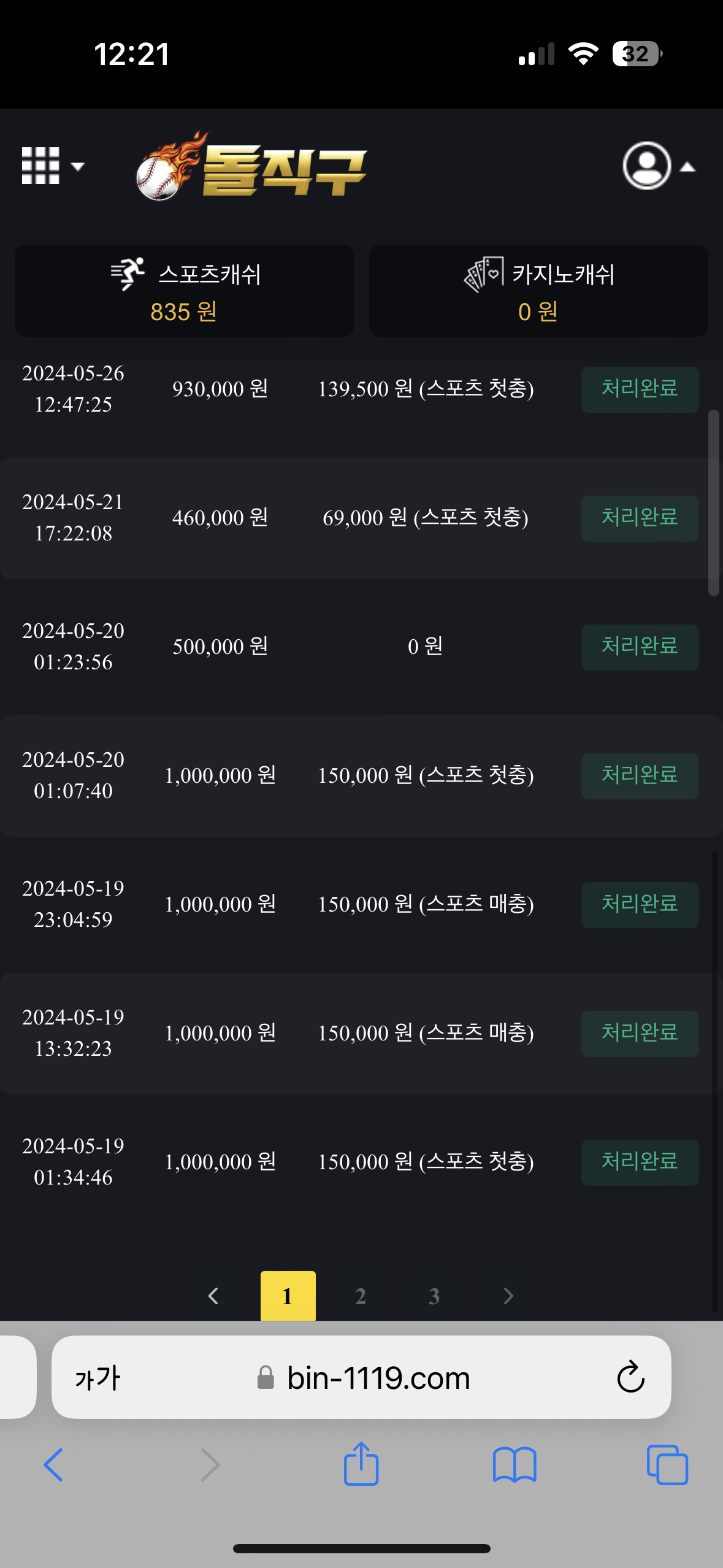Tap the 가가 text size button

coord(98,1378)
